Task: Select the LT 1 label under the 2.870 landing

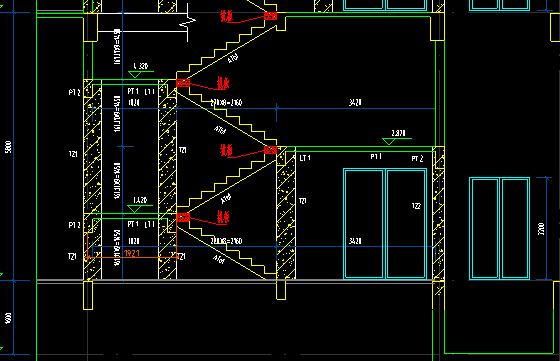Action: point(305,158)
